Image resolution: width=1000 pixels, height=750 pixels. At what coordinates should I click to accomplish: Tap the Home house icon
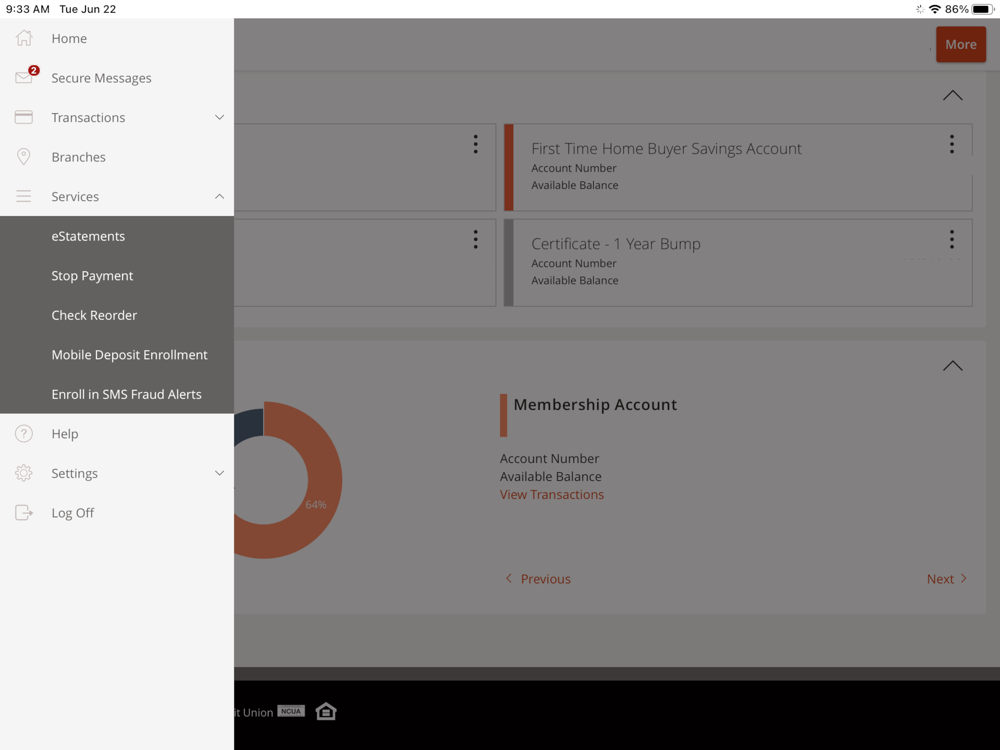[x=24, y=38]
